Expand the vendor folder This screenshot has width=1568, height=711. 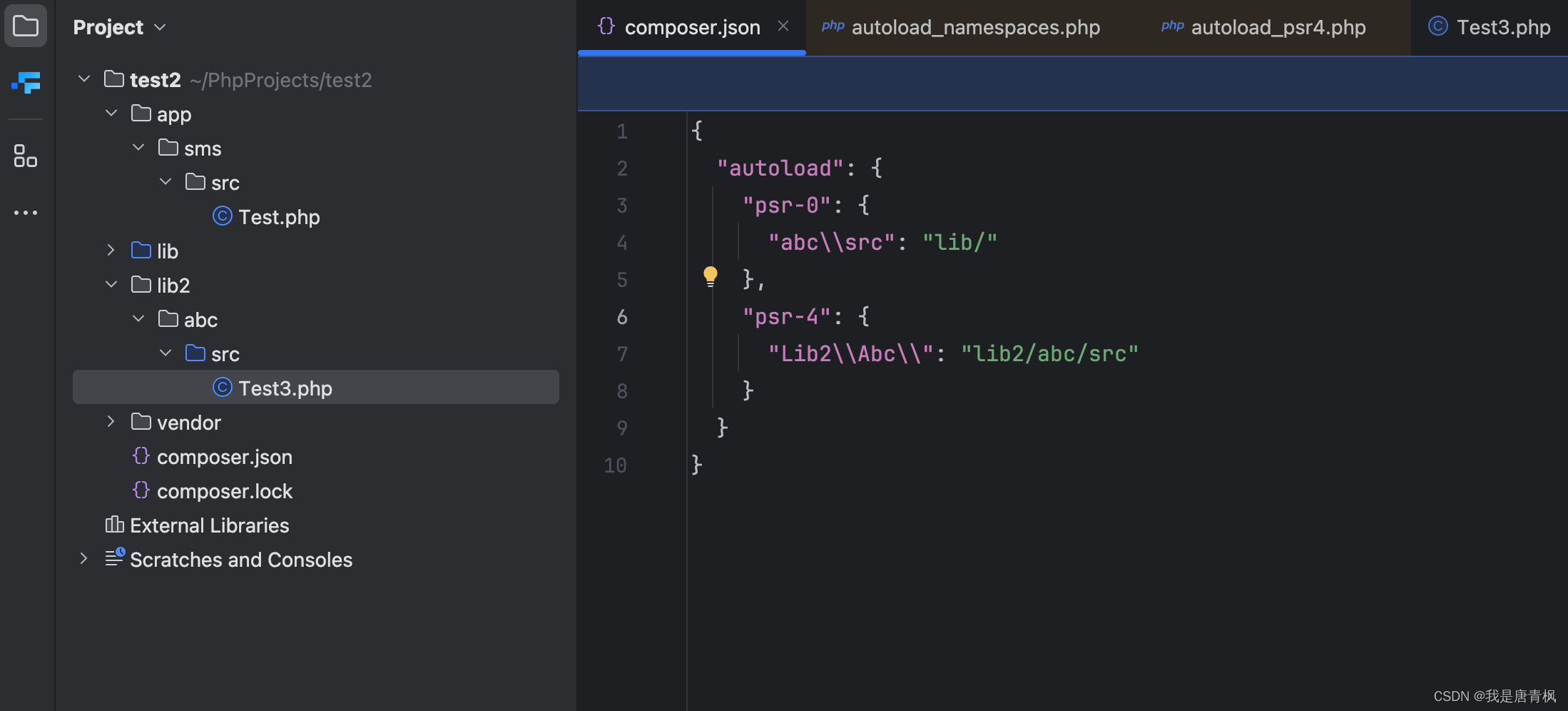click(x=111, y=421)
